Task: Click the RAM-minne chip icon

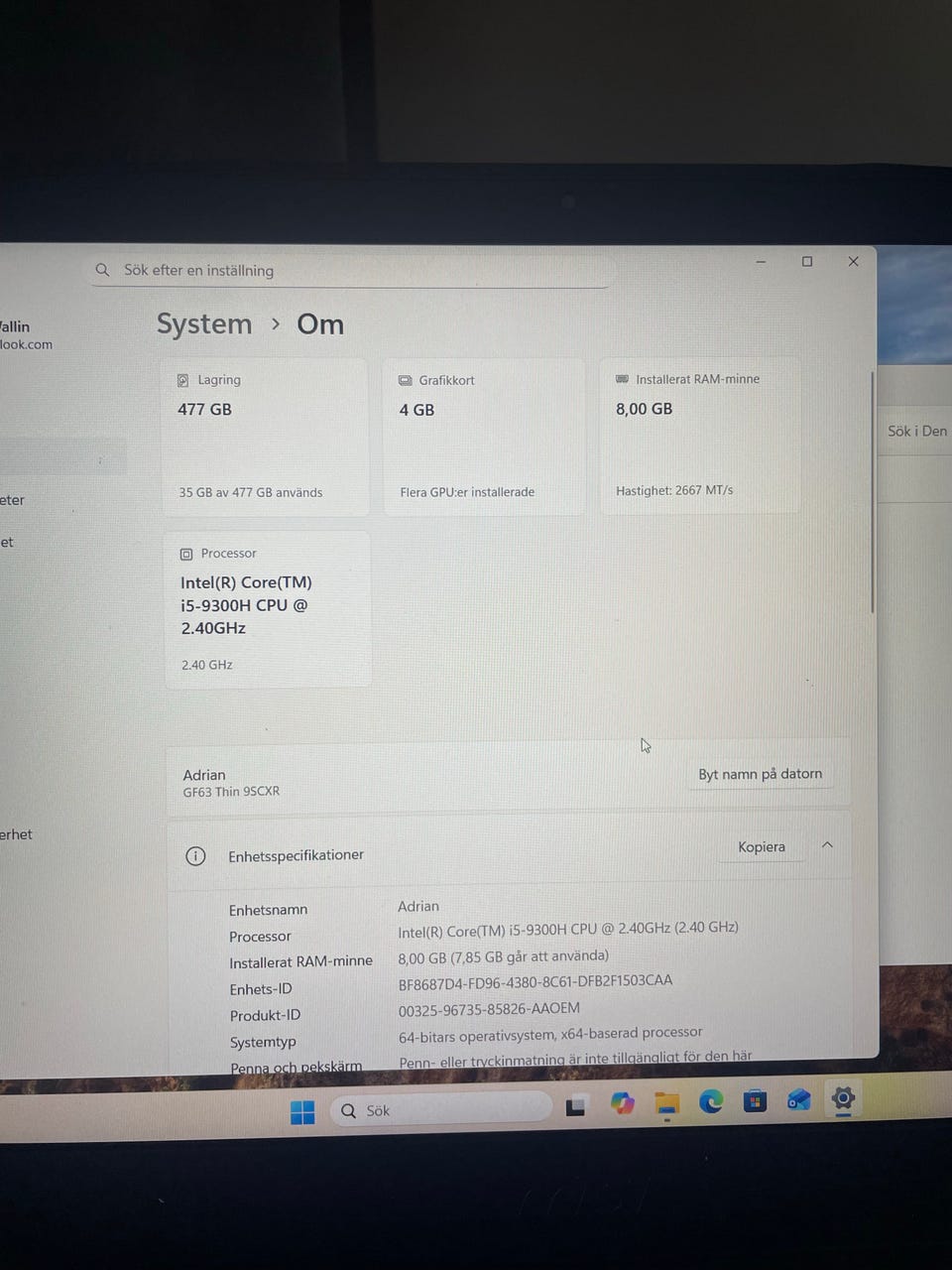Action: 622,379
